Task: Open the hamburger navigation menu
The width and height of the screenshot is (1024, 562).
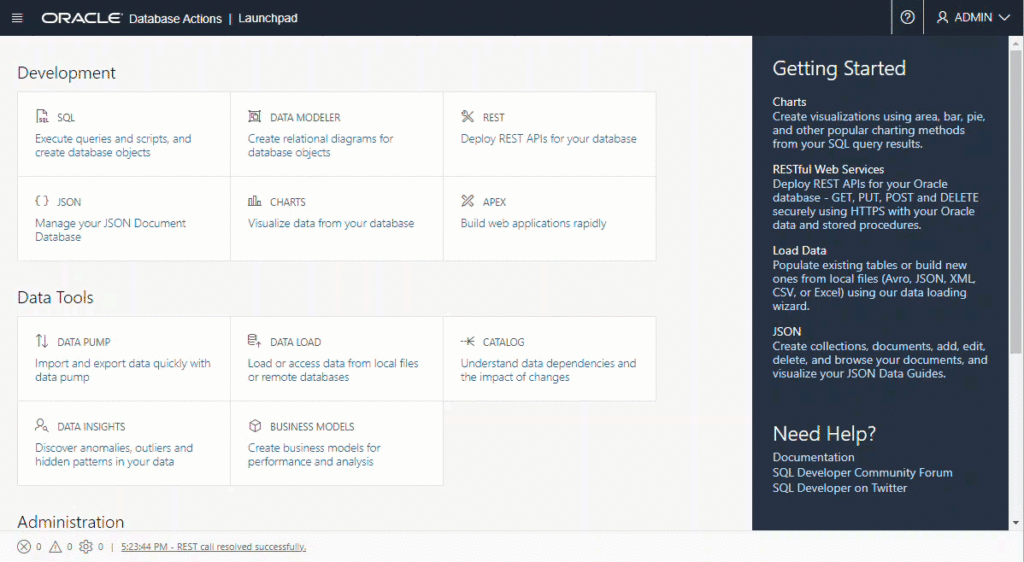Action: tap(17, 18)
